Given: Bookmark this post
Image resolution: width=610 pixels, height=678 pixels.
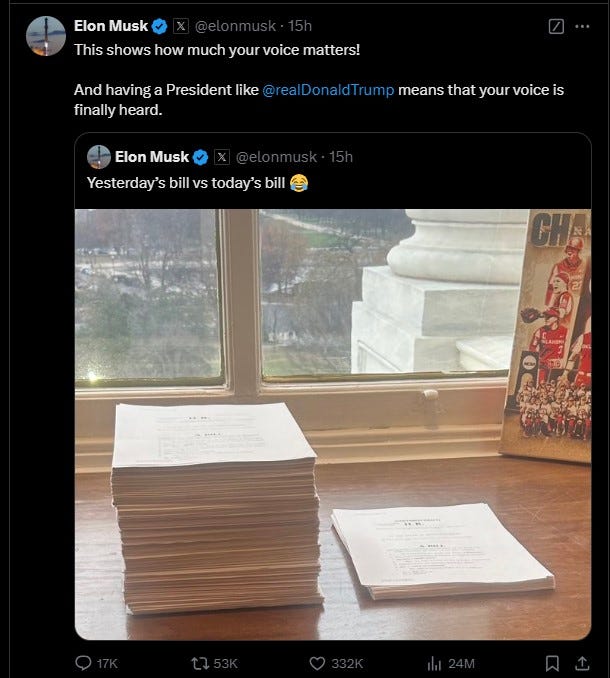Looking at the screenshot, I should pos(552,663).
